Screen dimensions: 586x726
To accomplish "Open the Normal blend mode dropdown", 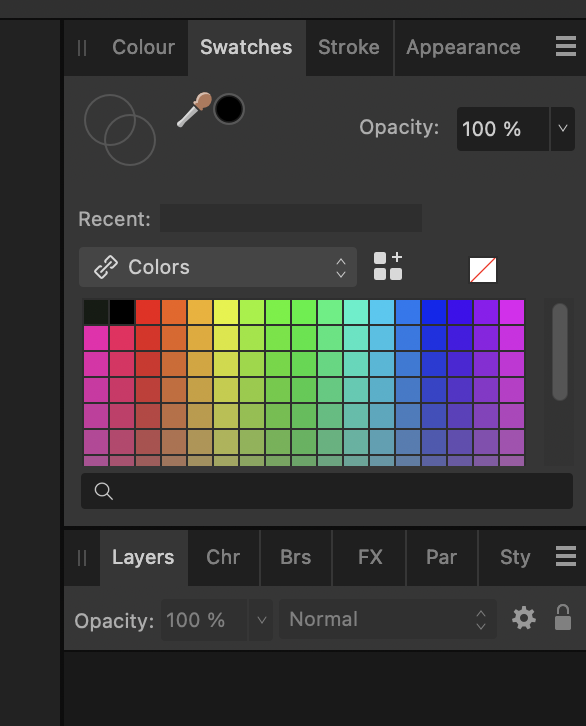I will point(388,620).
